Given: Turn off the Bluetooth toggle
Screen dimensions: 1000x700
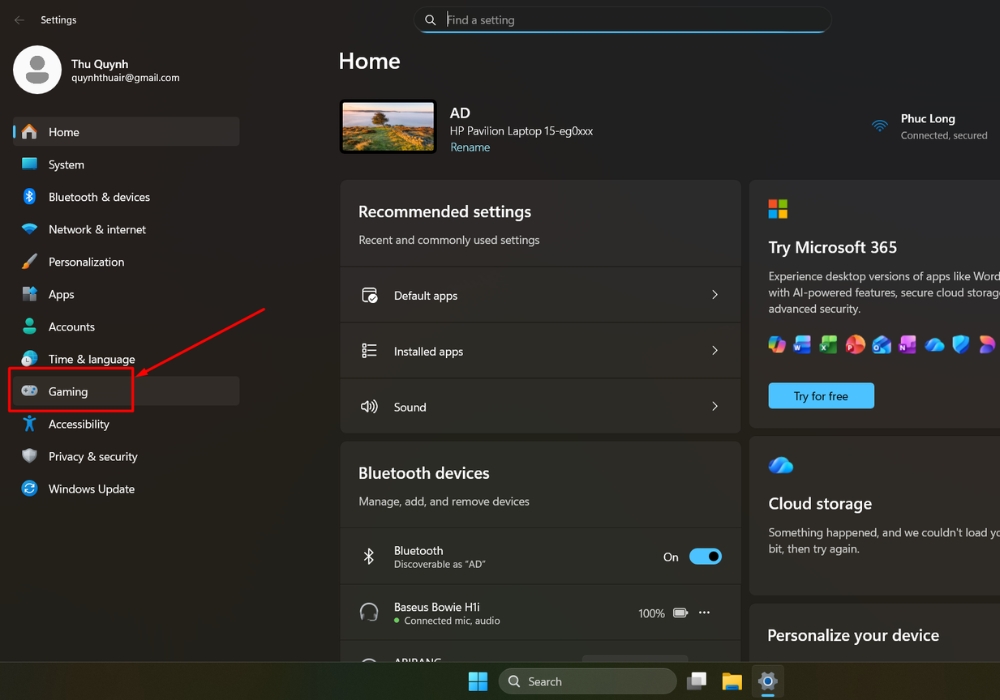Looking at the screenshot, I should coord(705,557).
